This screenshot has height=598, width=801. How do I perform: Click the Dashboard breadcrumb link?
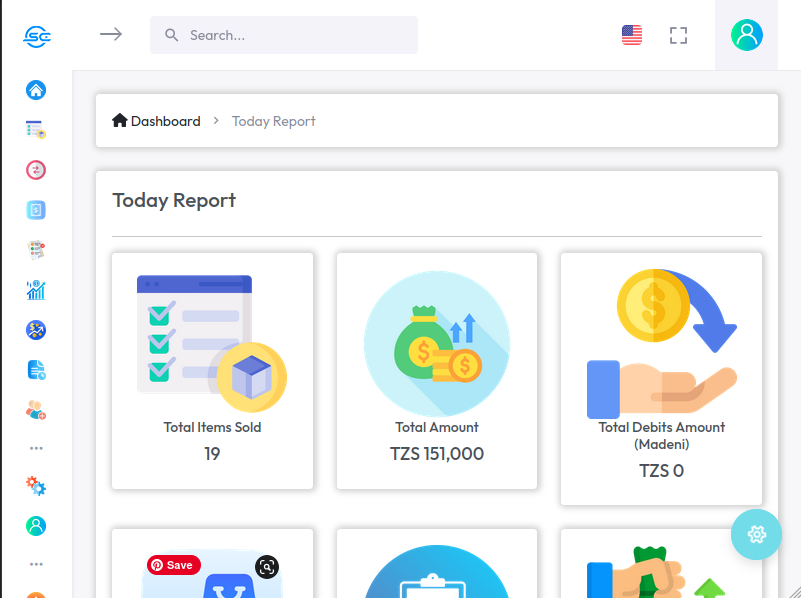pyautogui.click(x=157, y=121)
